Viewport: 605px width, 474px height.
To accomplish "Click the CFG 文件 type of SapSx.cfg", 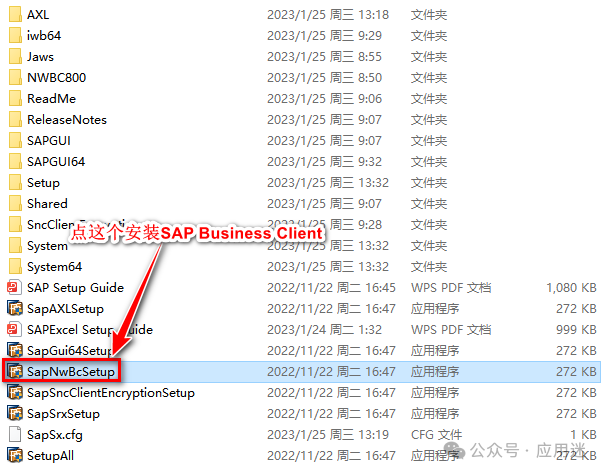I will pos(436,434).
